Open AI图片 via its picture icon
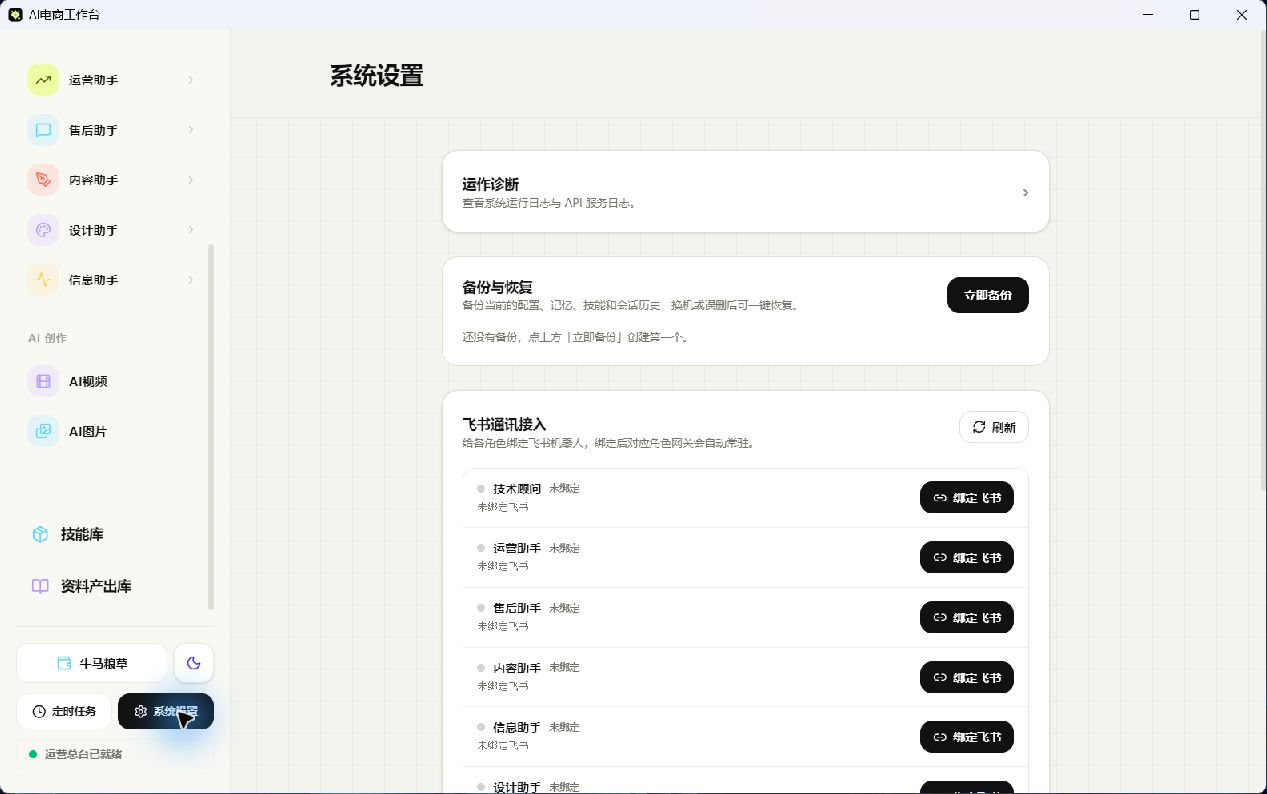The image size is (1267, 794). (43, 431)
